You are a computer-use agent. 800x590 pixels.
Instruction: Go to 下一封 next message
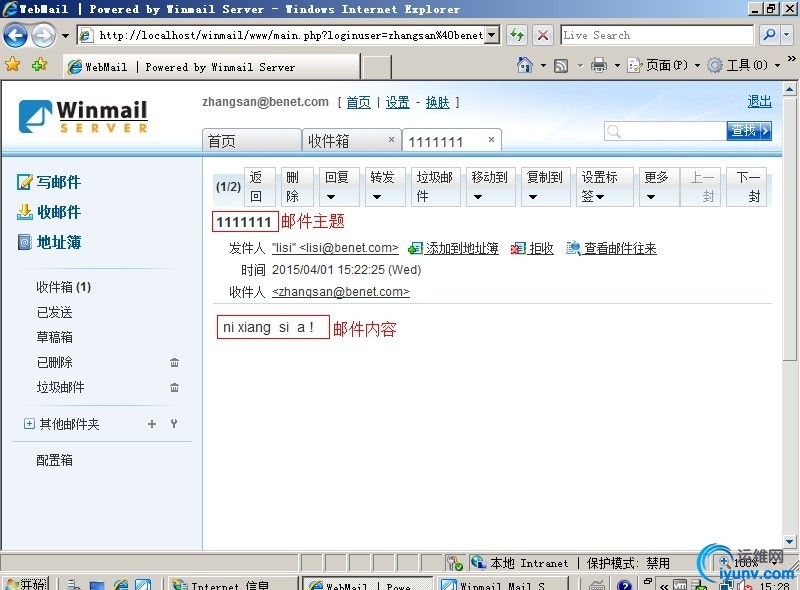pyautogui.click(x=748, y=187)
